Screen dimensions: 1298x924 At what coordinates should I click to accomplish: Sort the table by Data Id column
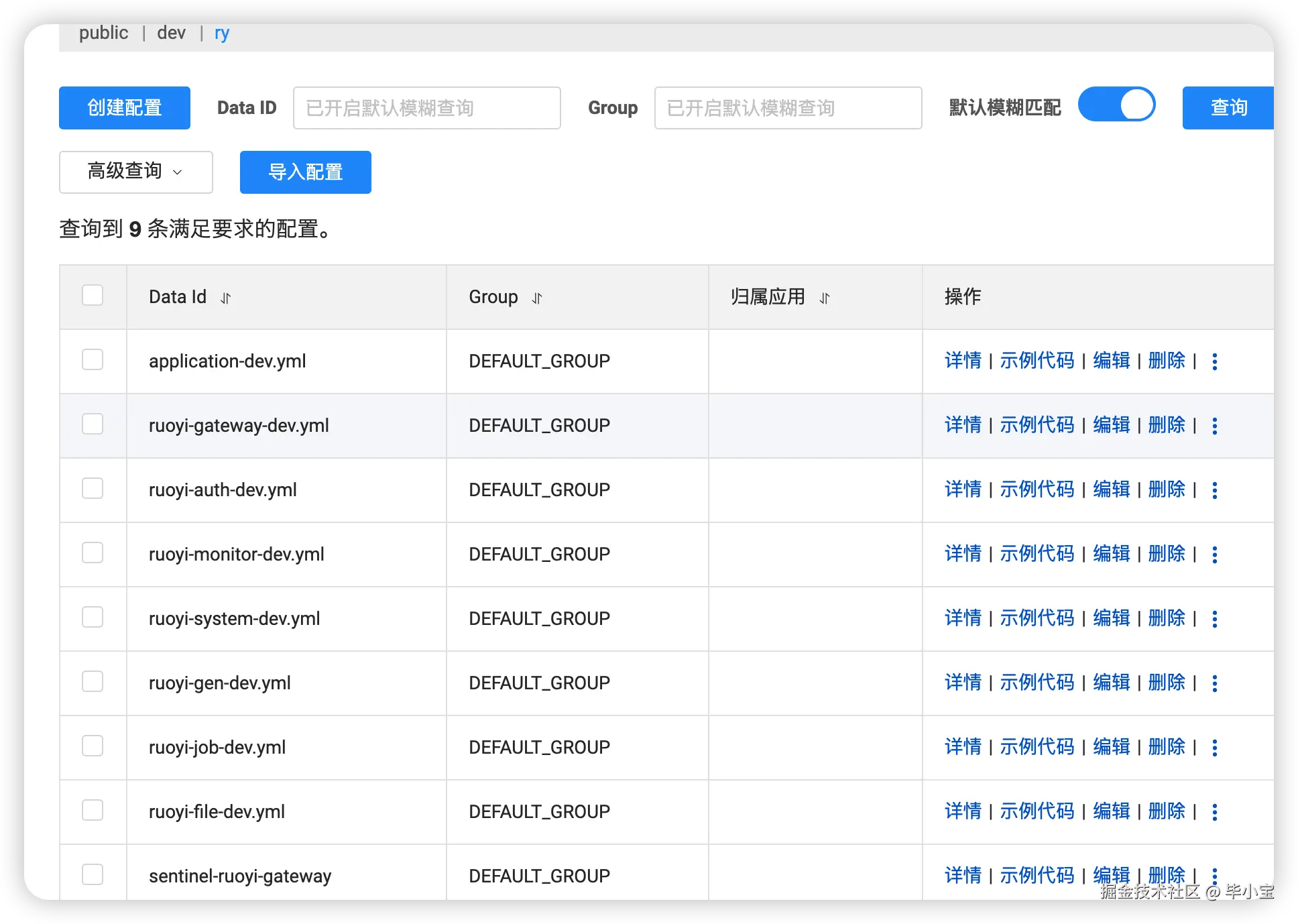coord(226,297)
